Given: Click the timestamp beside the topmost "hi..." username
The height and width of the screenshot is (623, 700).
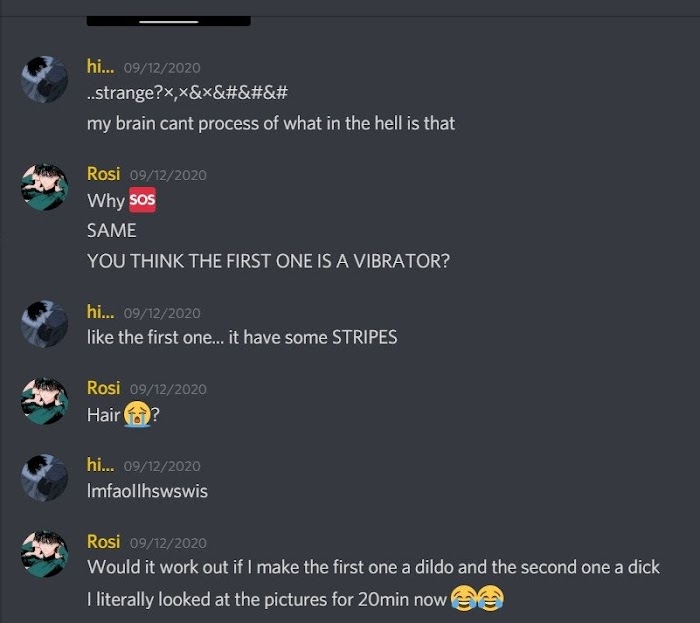Looking at the screenshot, I should pos(161,69).
